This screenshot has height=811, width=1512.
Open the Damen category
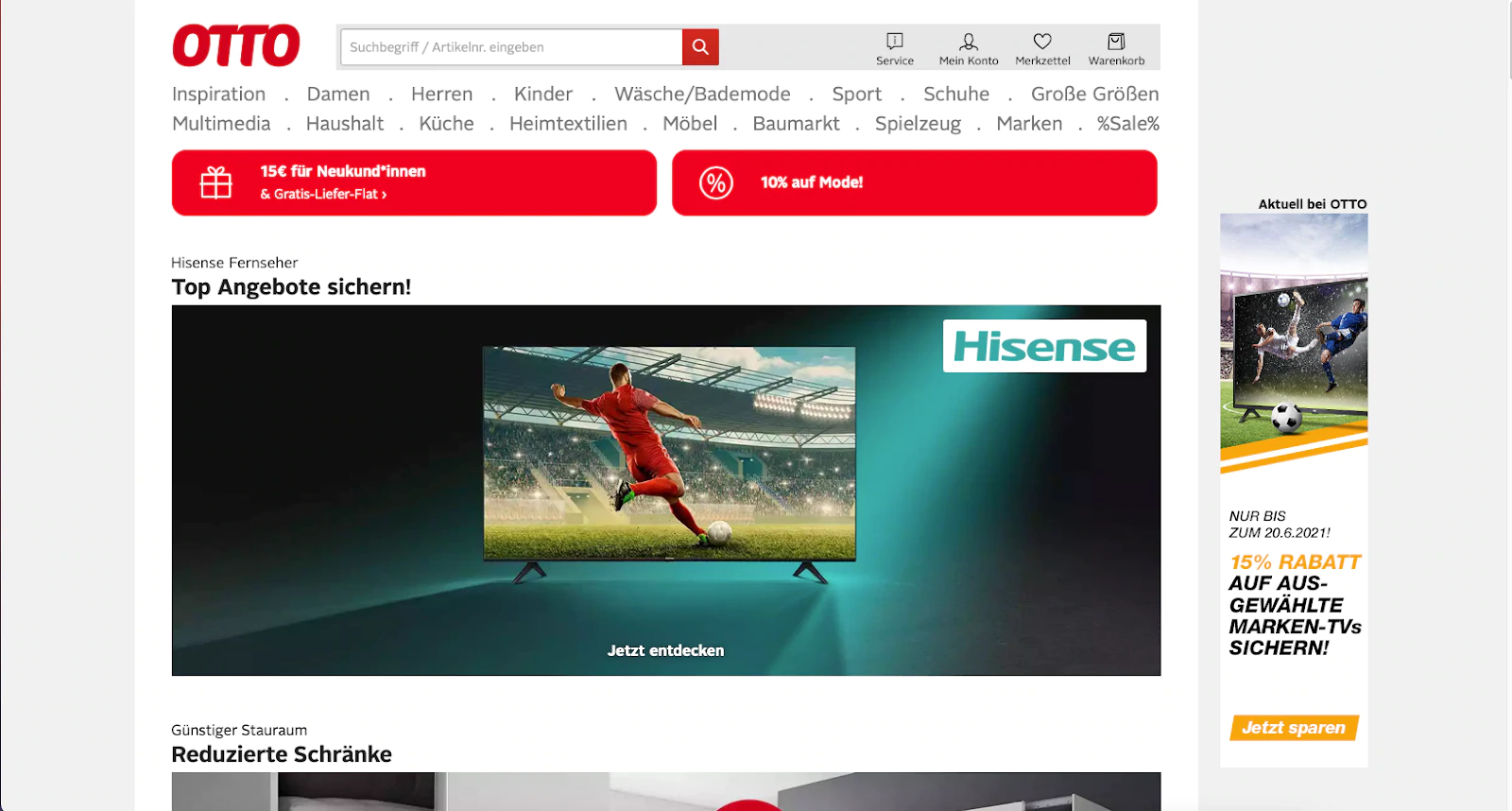[x=338, y=94]
